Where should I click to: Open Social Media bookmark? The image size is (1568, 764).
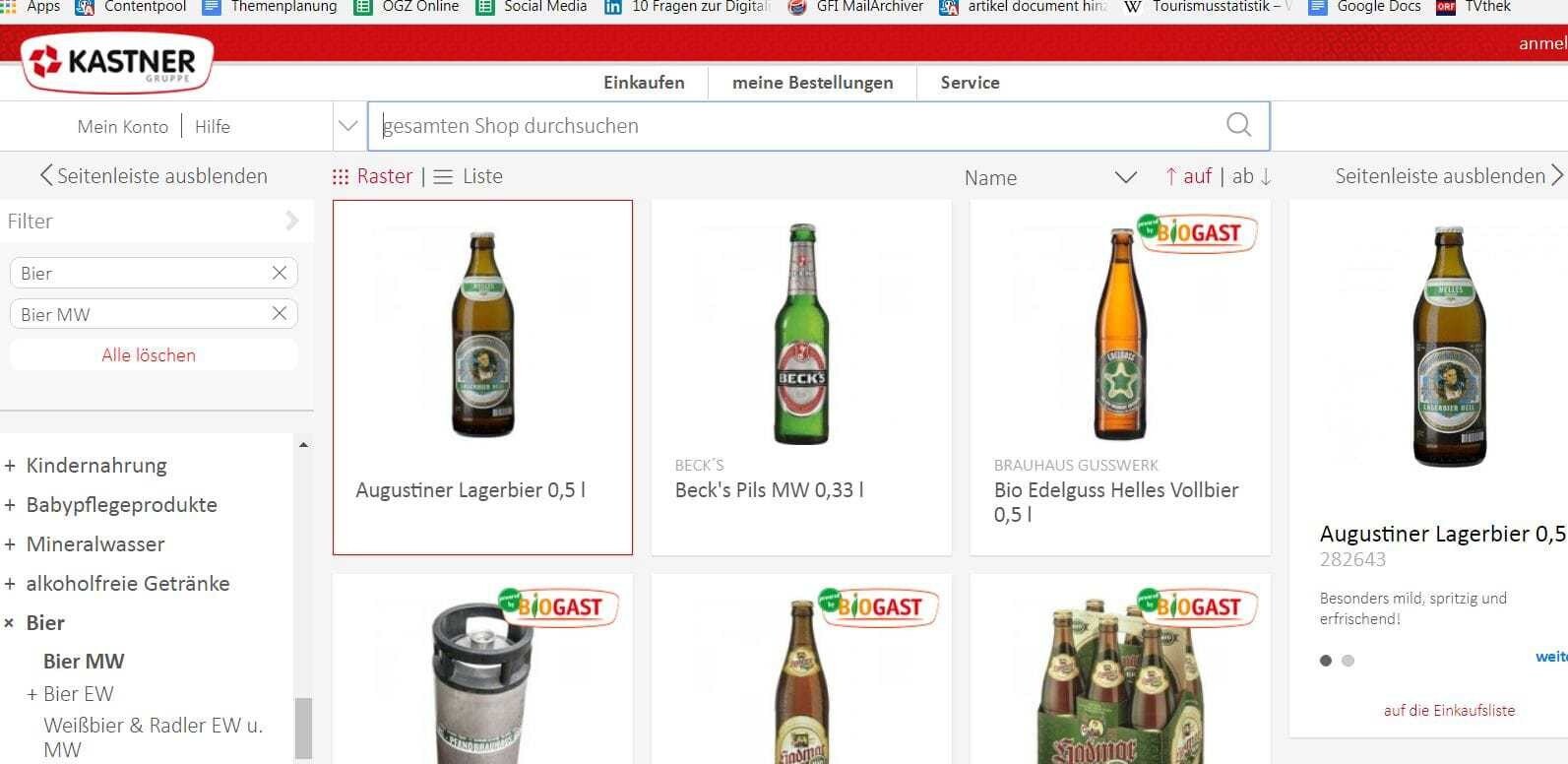click(x=531, y=6)
